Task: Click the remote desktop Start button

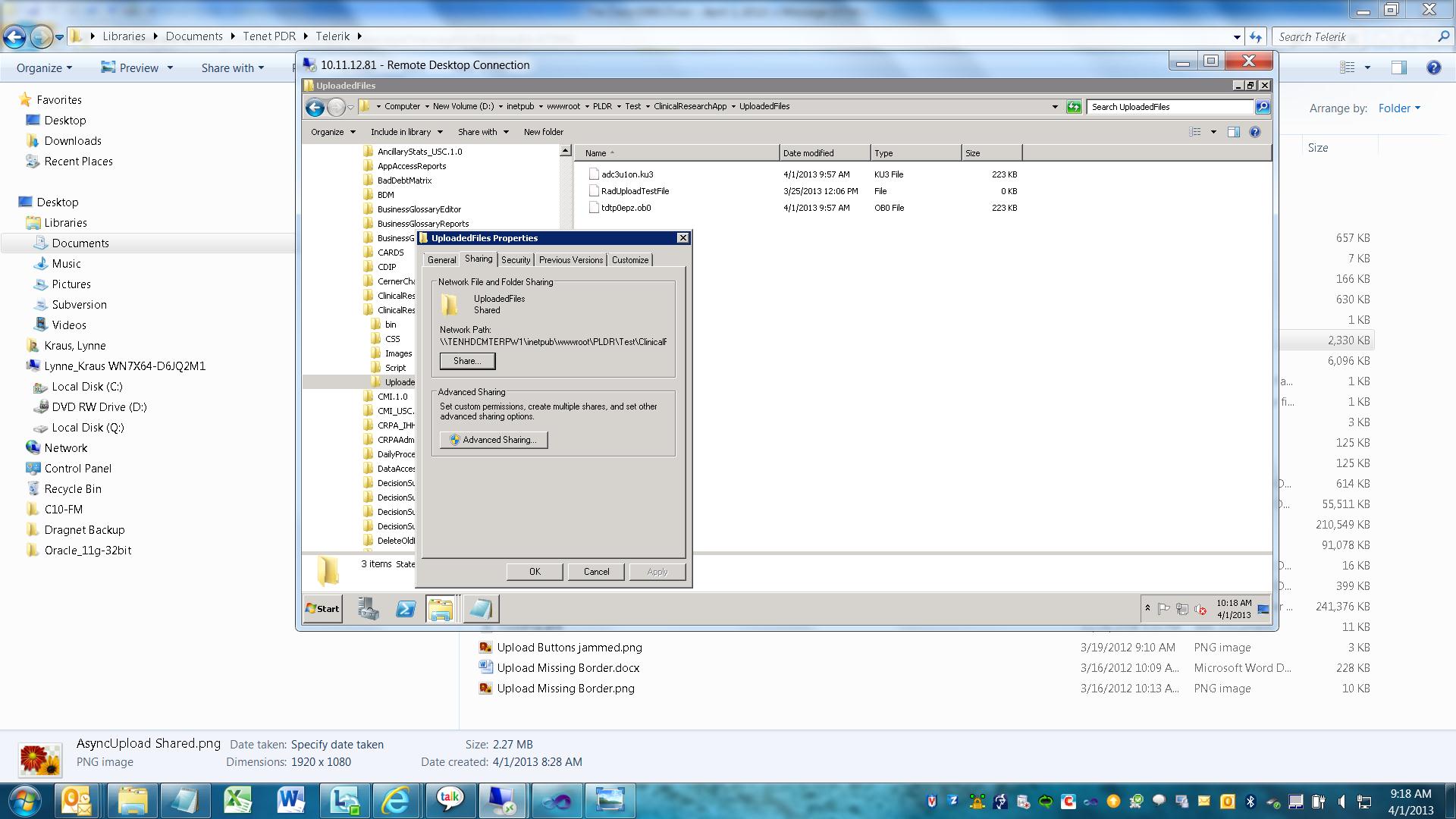Action: click(x=323, y=609)
